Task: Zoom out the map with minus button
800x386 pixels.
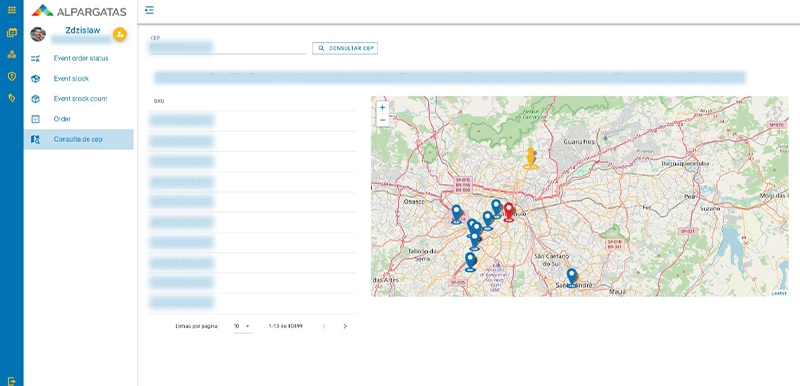Action: coord(383,120)
